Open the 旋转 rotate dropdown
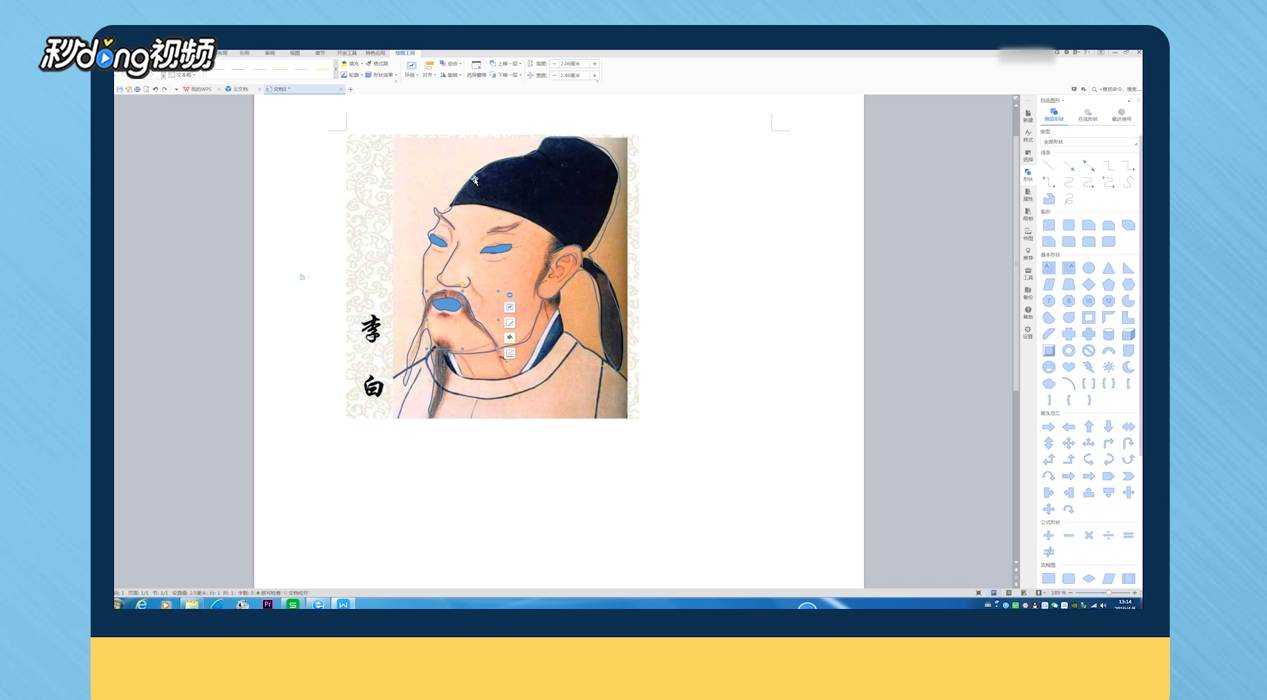The height and width of the screenshot is (700, 1267). [450, 75]
